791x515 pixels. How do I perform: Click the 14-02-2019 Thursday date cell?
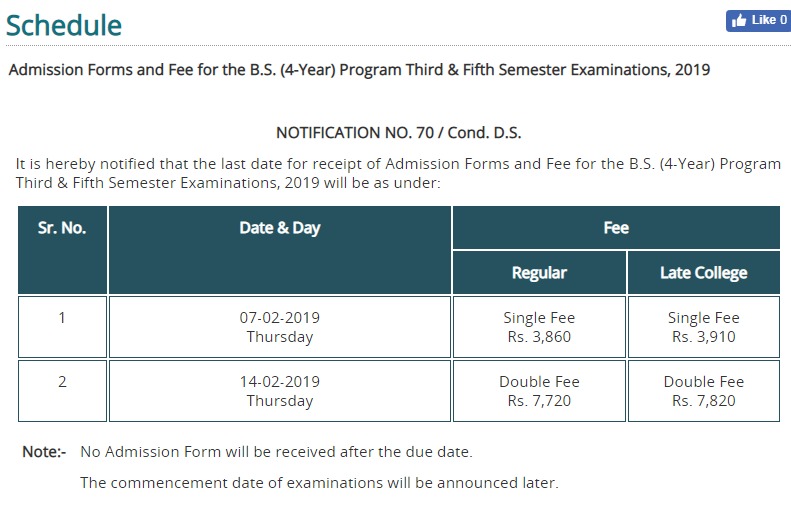[x=280, y=391]
